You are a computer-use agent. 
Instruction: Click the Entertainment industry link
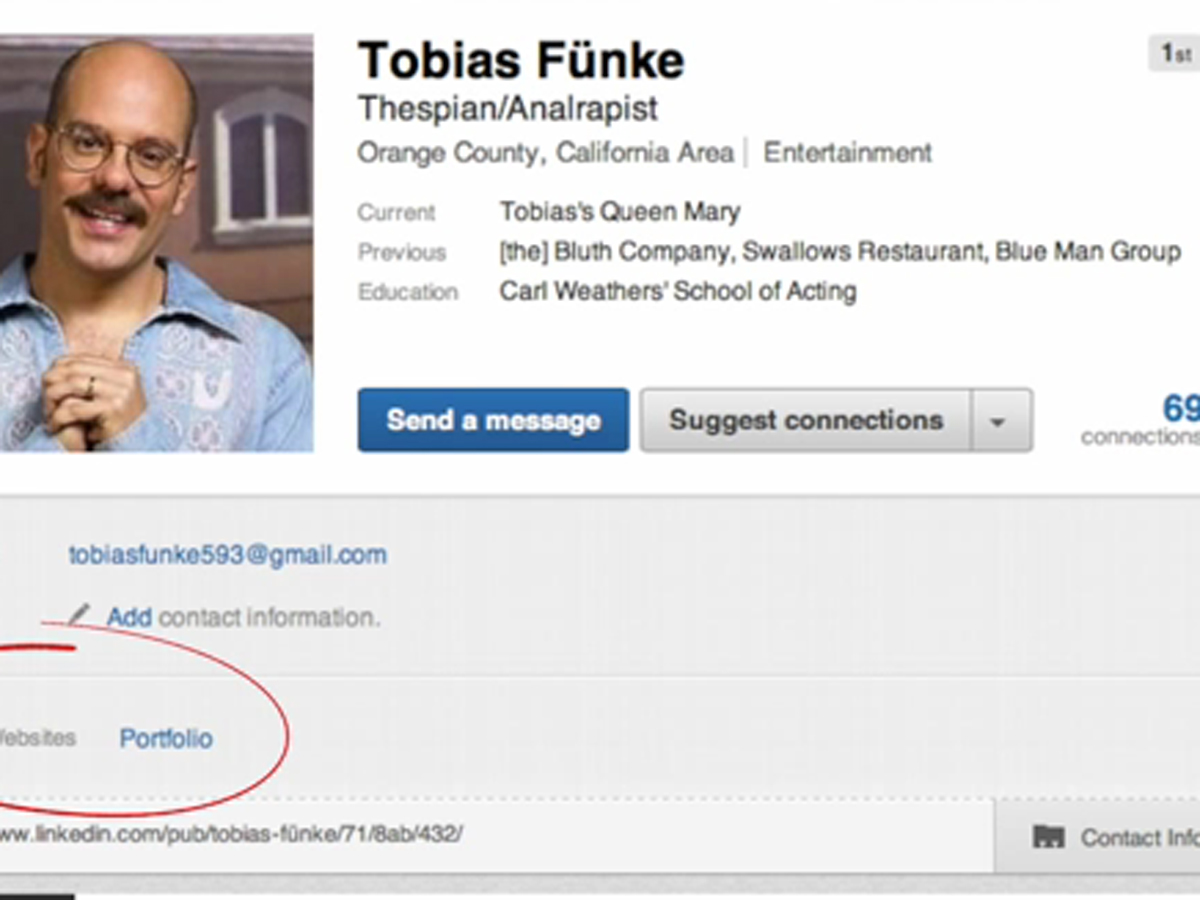(x=847, y=153)
